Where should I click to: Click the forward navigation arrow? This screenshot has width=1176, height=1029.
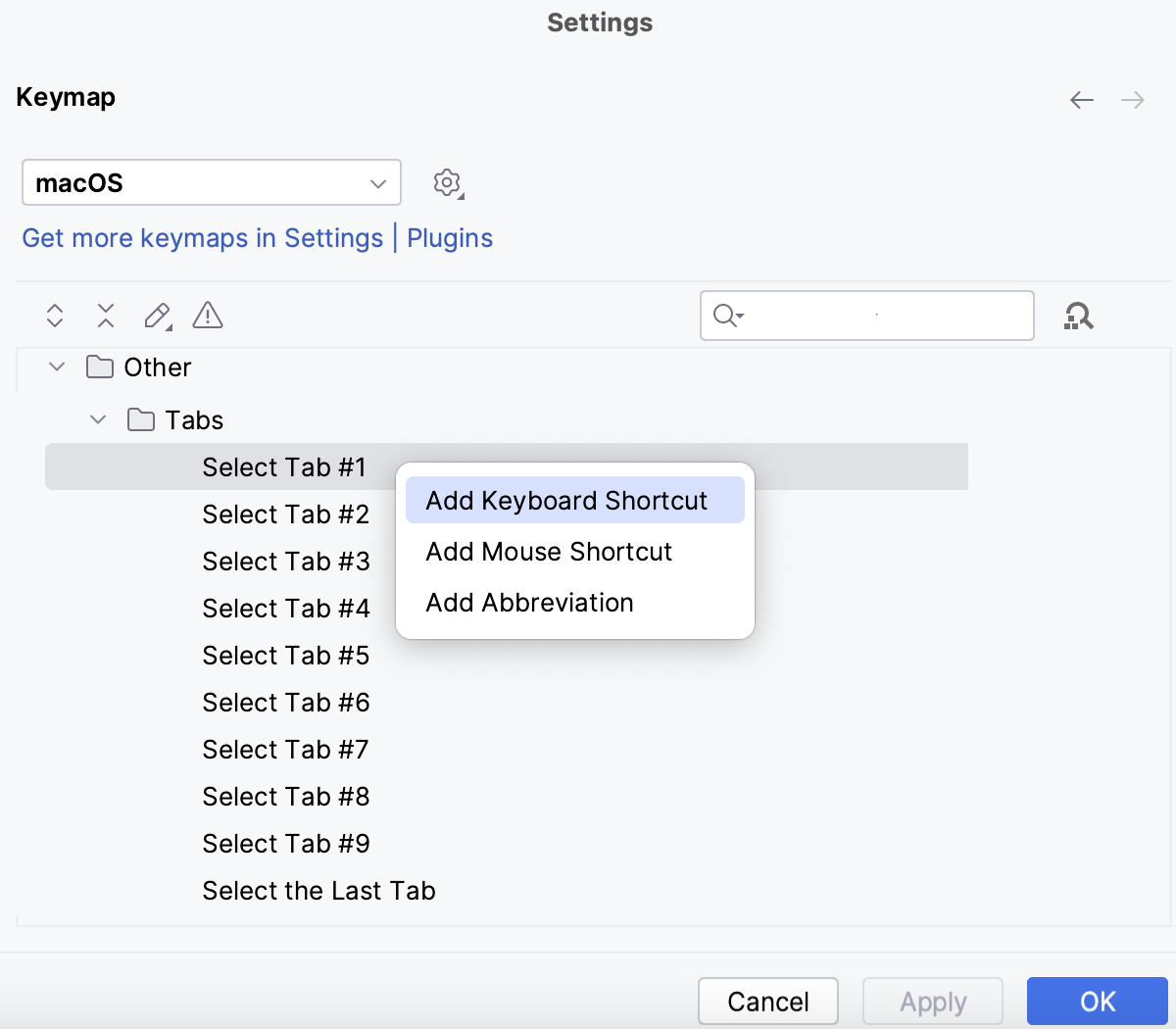(1132, 99)
